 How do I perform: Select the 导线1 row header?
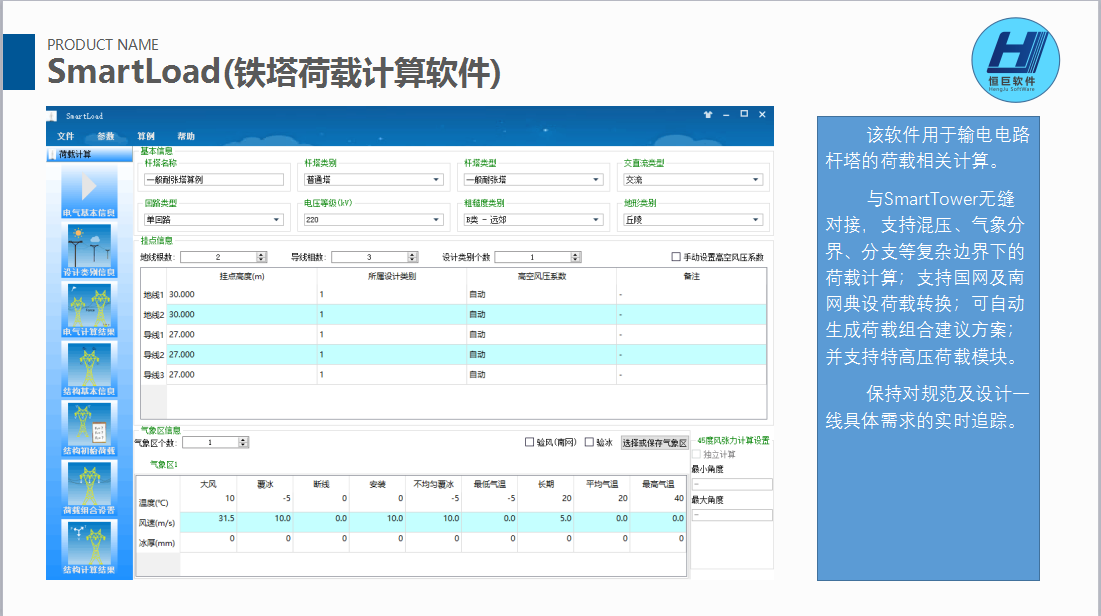(x=154, y=335)
